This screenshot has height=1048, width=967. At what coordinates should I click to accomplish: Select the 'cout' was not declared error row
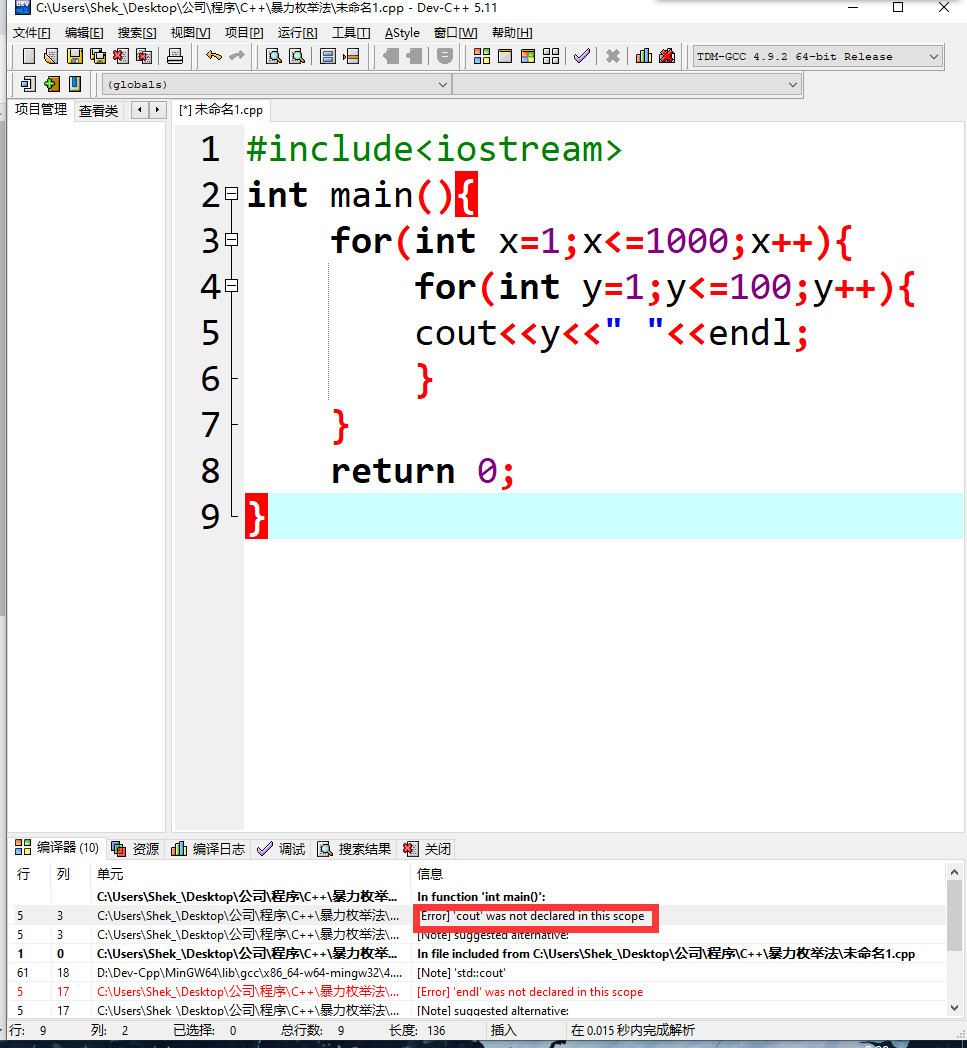tap(478, 916)
